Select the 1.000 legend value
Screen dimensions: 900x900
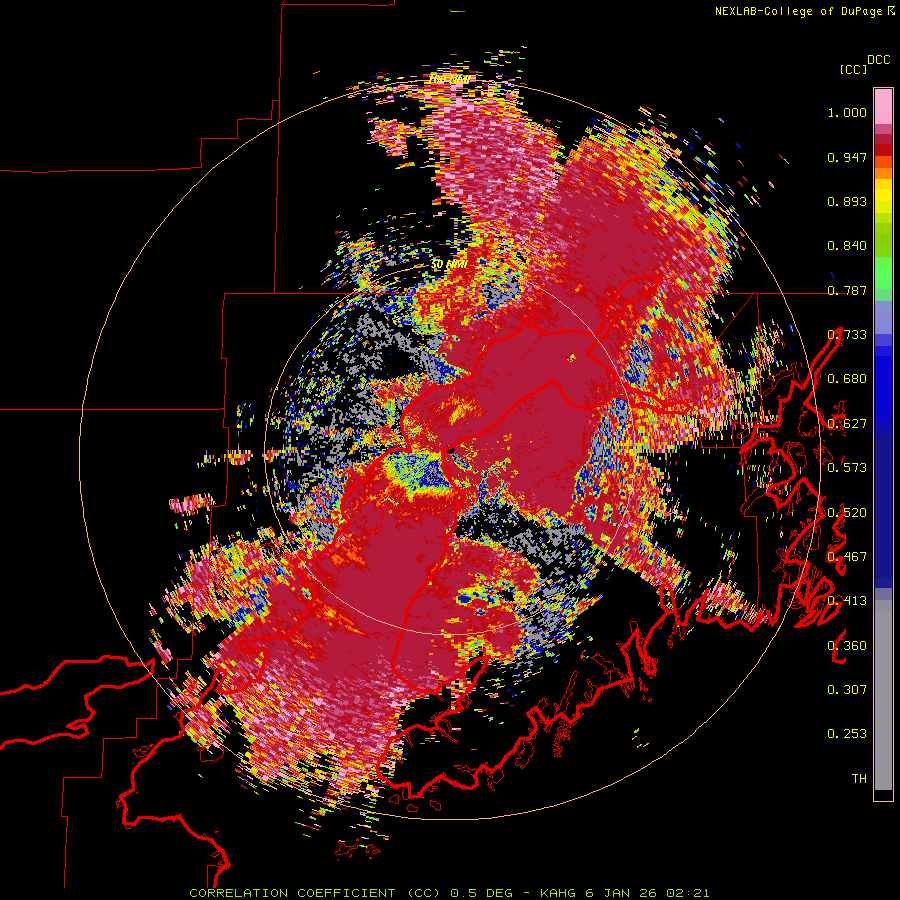[847, 112]
